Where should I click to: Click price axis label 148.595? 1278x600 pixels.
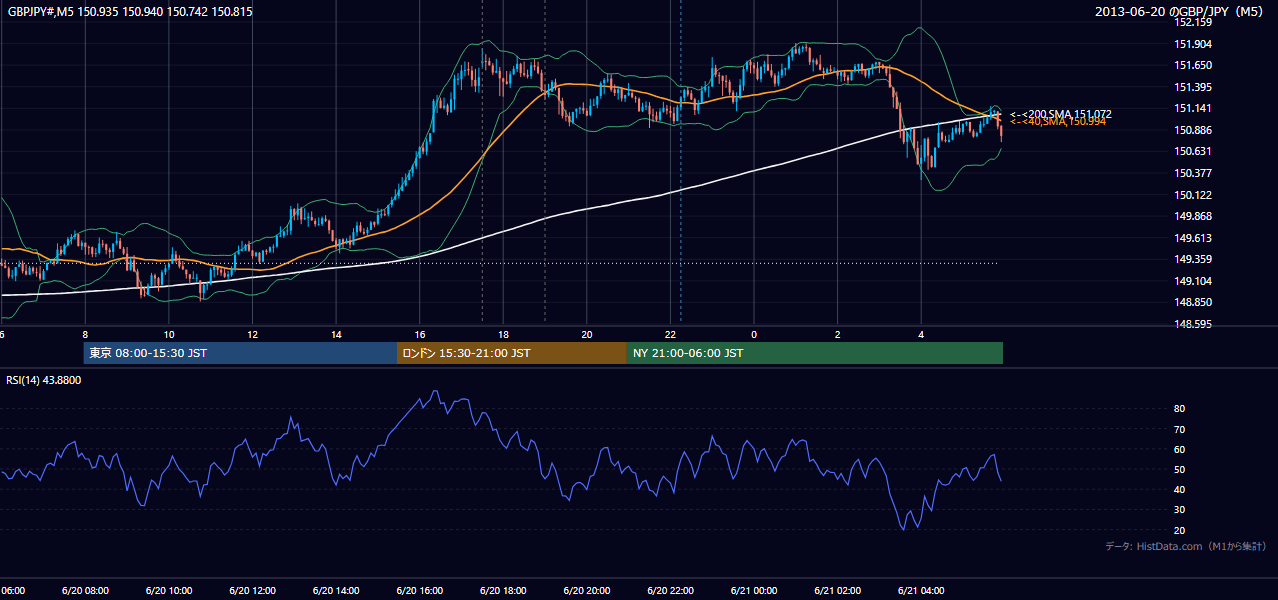point(1193,324)
